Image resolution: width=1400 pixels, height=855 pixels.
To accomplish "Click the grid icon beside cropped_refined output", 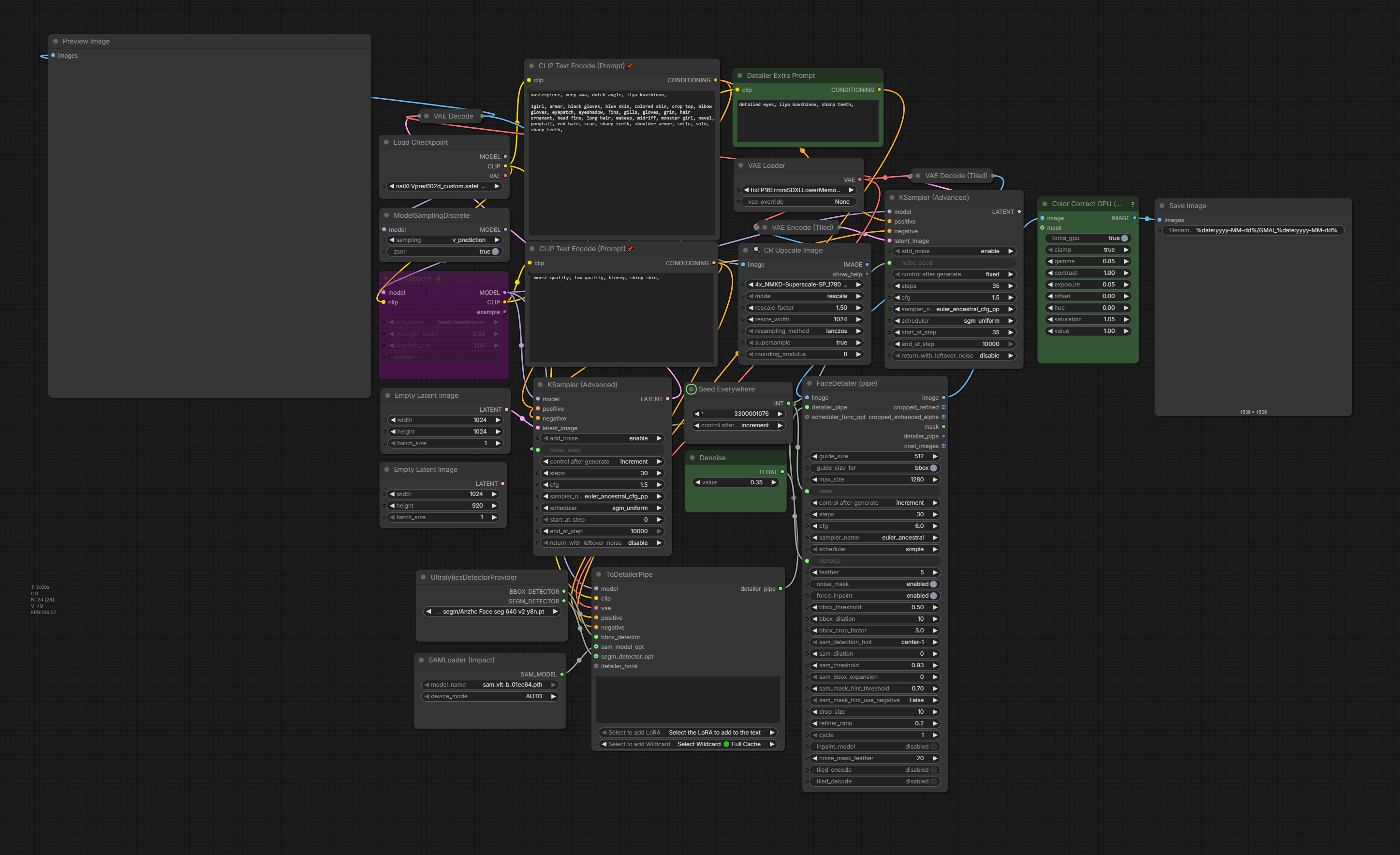I will coord(944,407).
